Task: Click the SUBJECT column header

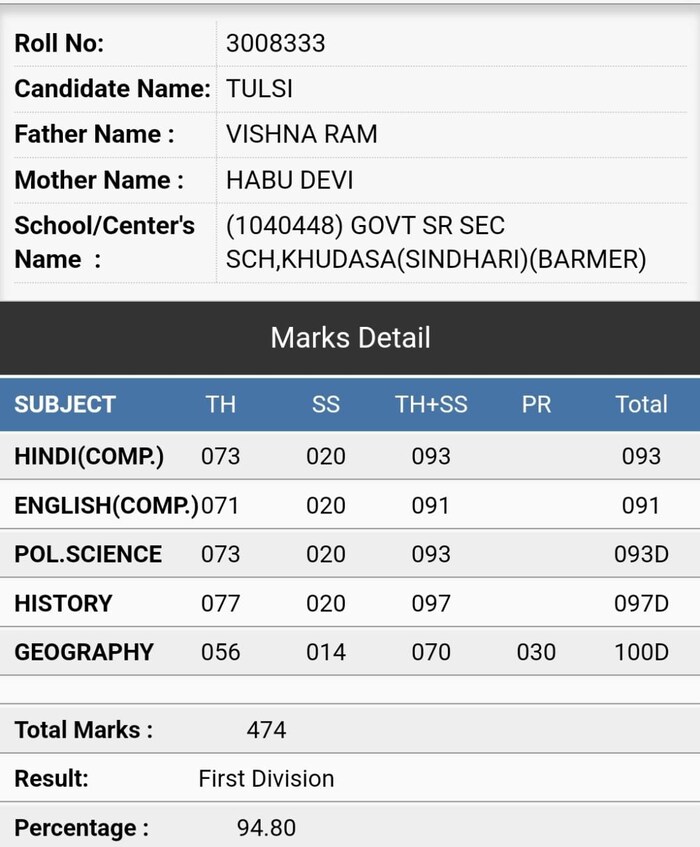Action: [65, 405]
